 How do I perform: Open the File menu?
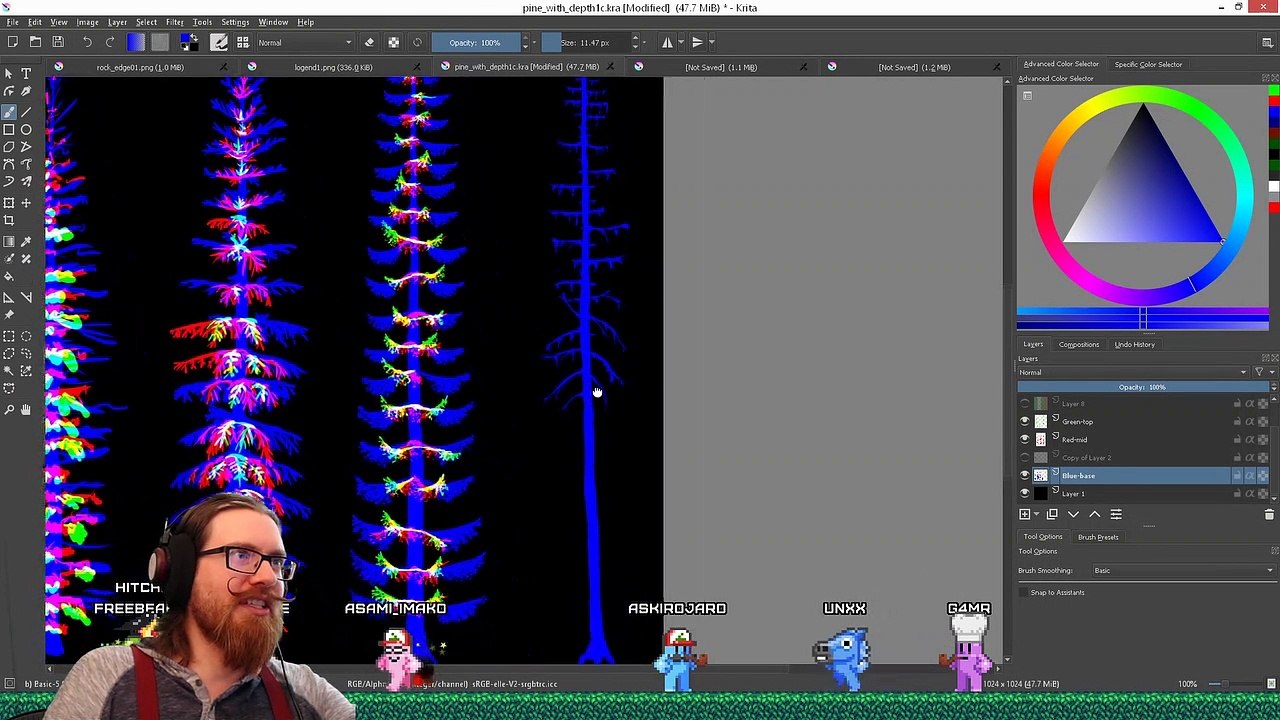click(12, 22)
